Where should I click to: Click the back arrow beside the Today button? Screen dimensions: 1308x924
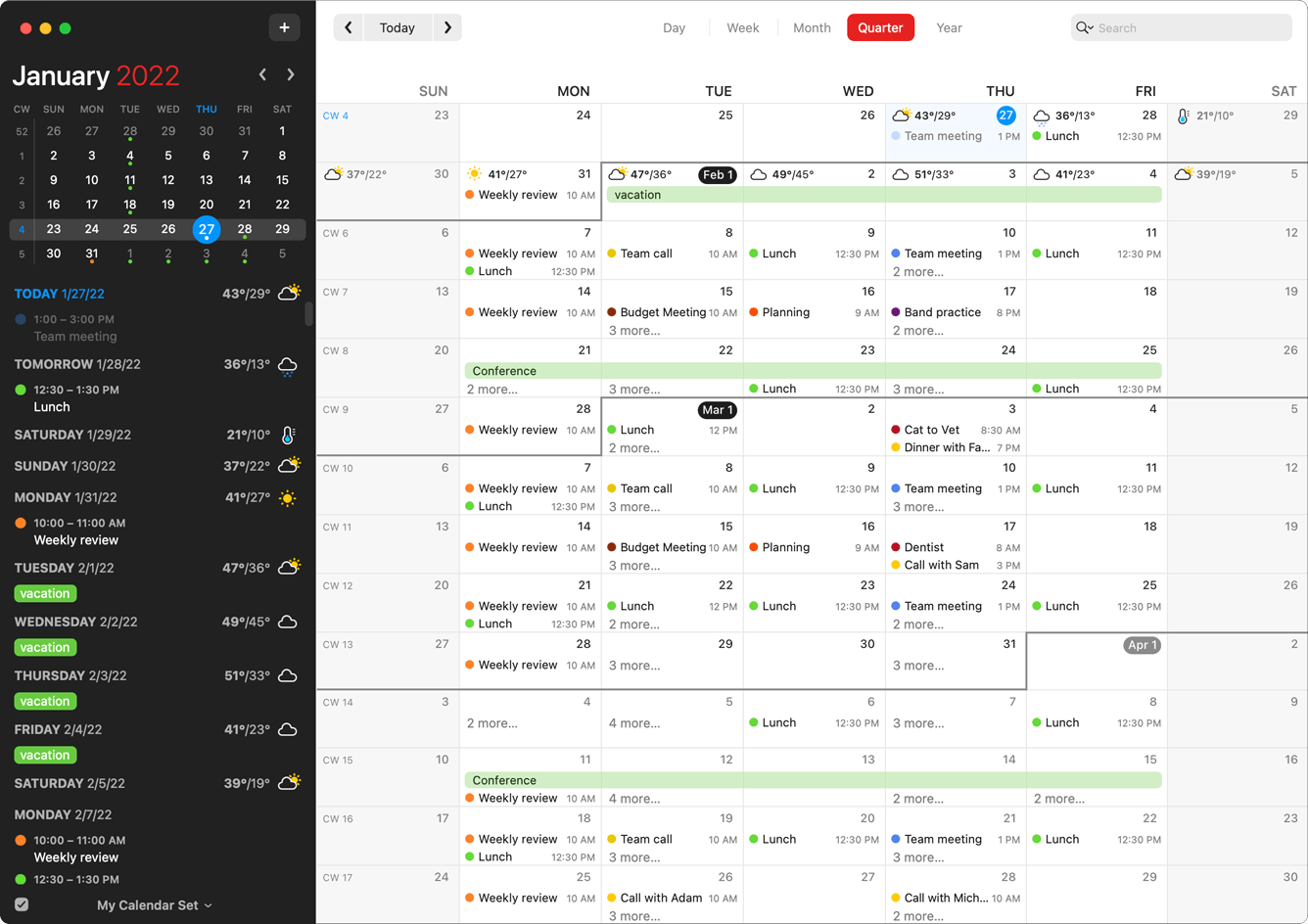click(x=348, y=27)
